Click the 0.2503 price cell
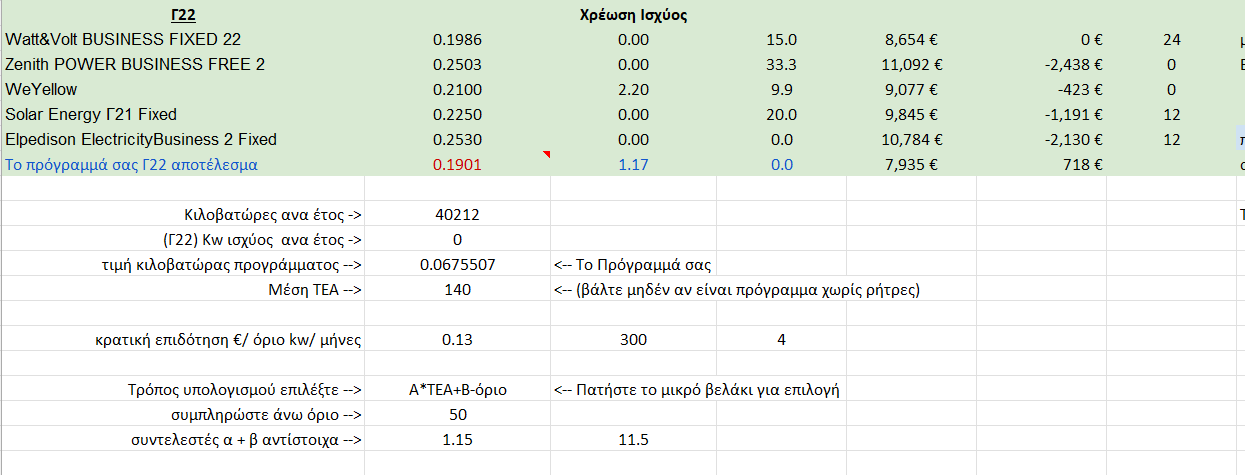This screenshot has height=475, width=1245. (457, 65)
